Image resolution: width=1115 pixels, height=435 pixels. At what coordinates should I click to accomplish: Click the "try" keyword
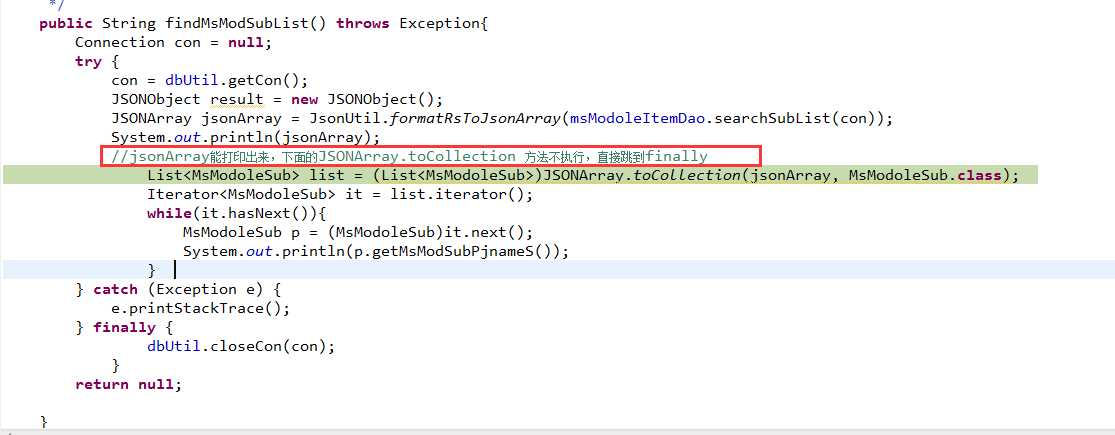(x=88, y=62)
